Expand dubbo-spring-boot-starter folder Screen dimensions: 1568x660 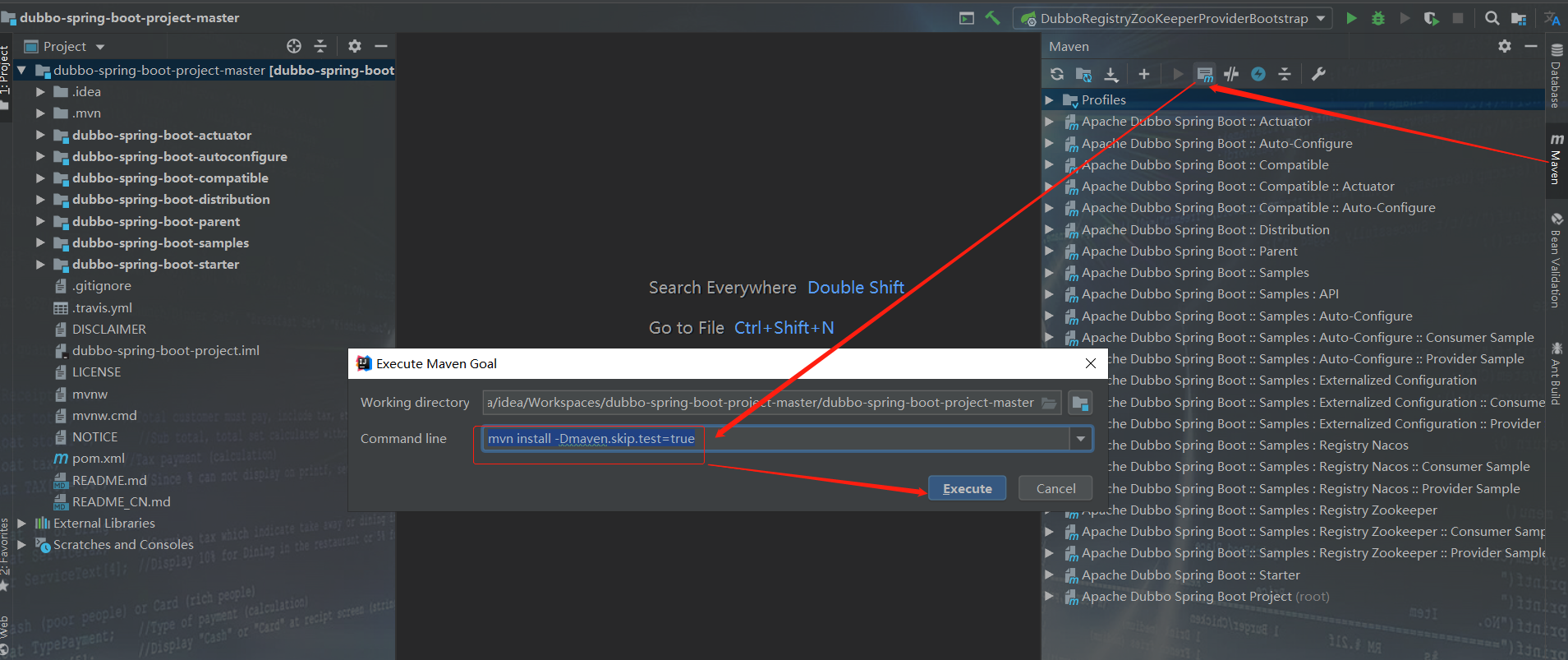point(40,264)
